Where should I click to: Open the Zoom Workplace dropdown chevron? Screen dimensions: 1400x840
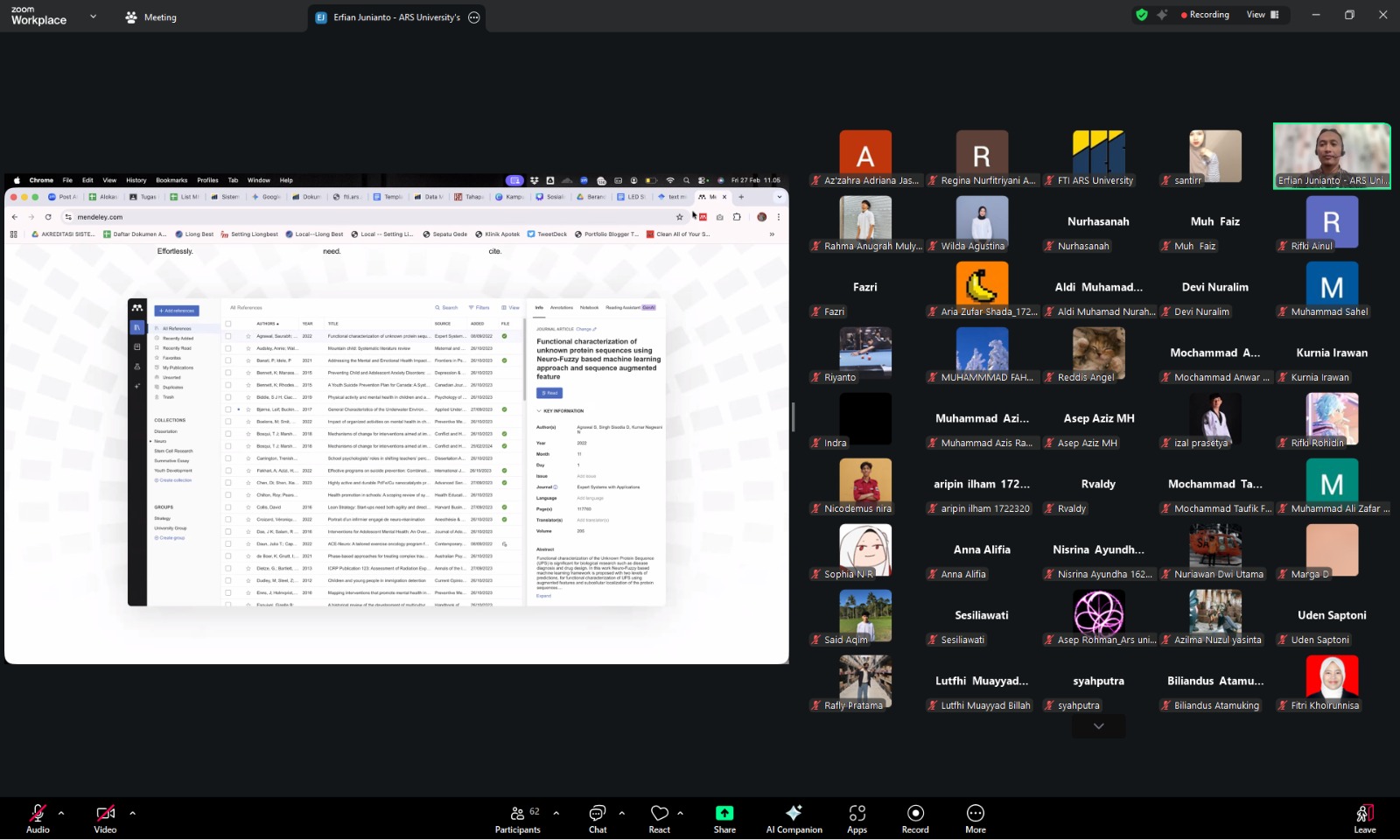click(x=94, y=17)
